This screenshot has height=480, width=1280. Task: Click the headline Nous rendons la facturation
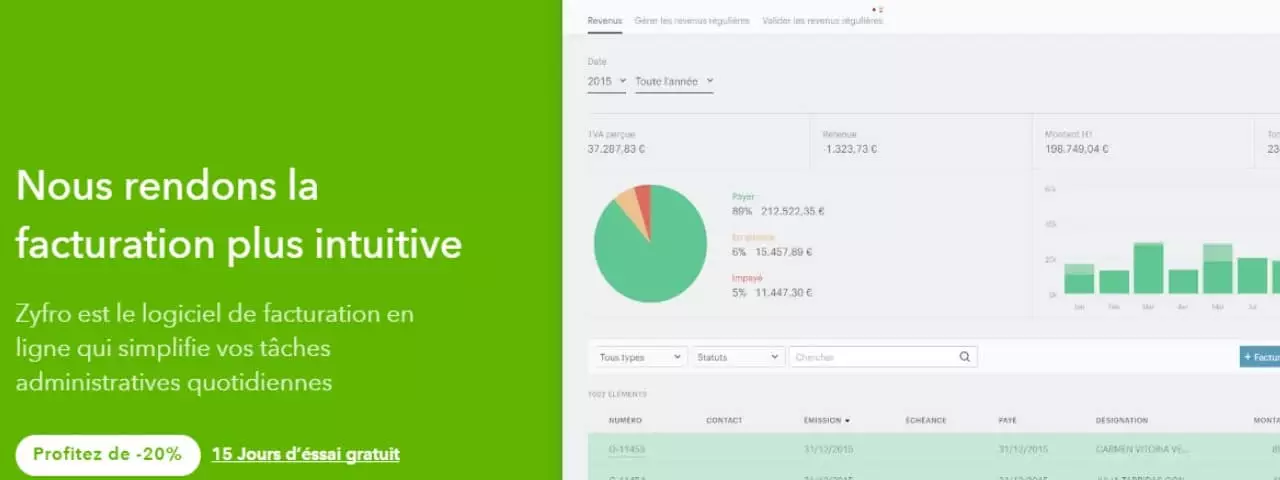click(x=239, y=214)
